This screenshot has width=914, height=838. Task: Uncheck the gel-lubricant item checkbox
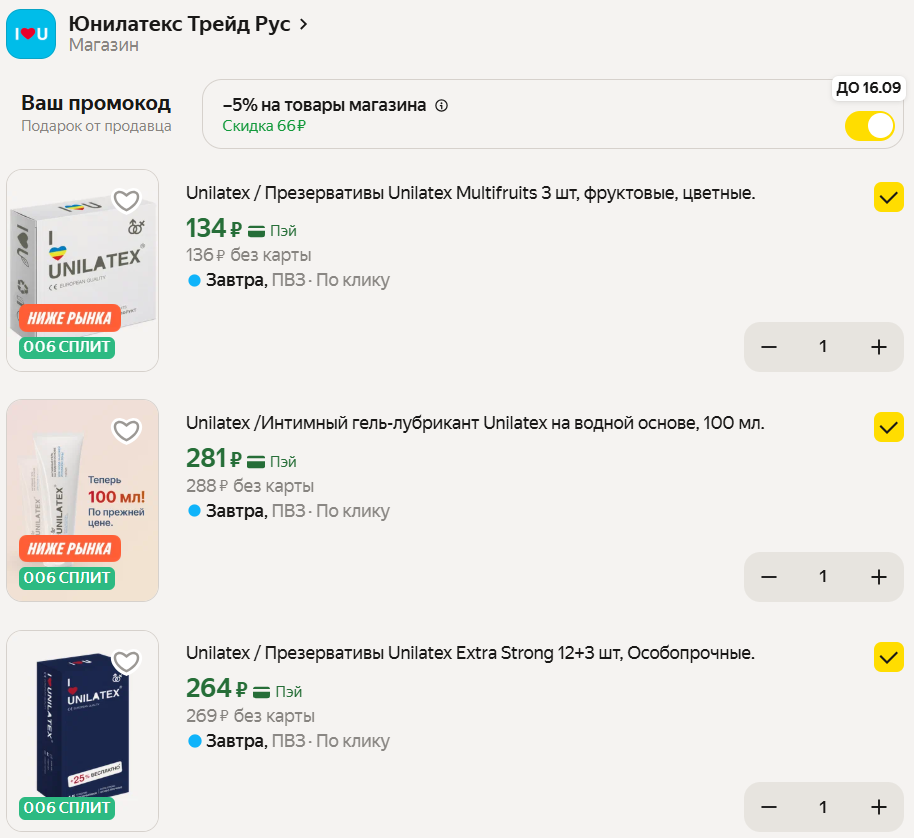pyautogui.click(x=889, y=427)
